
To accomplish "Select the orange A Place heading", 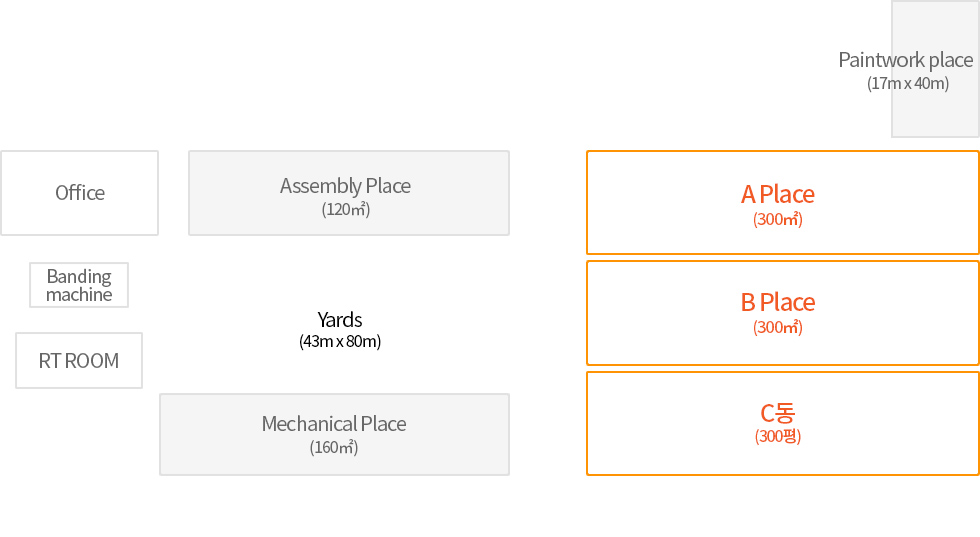I will tap(778, 194).
